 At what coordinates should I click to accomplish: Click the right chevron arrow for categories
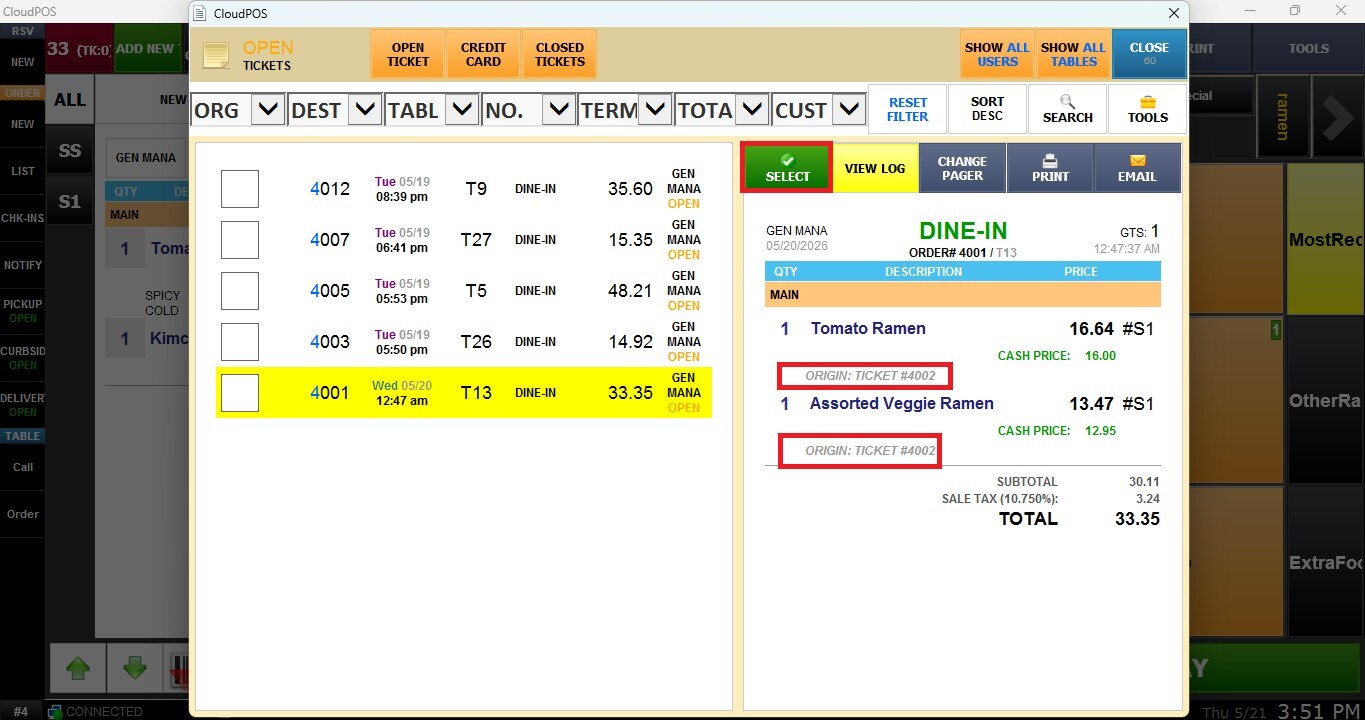click(1338, 118)
